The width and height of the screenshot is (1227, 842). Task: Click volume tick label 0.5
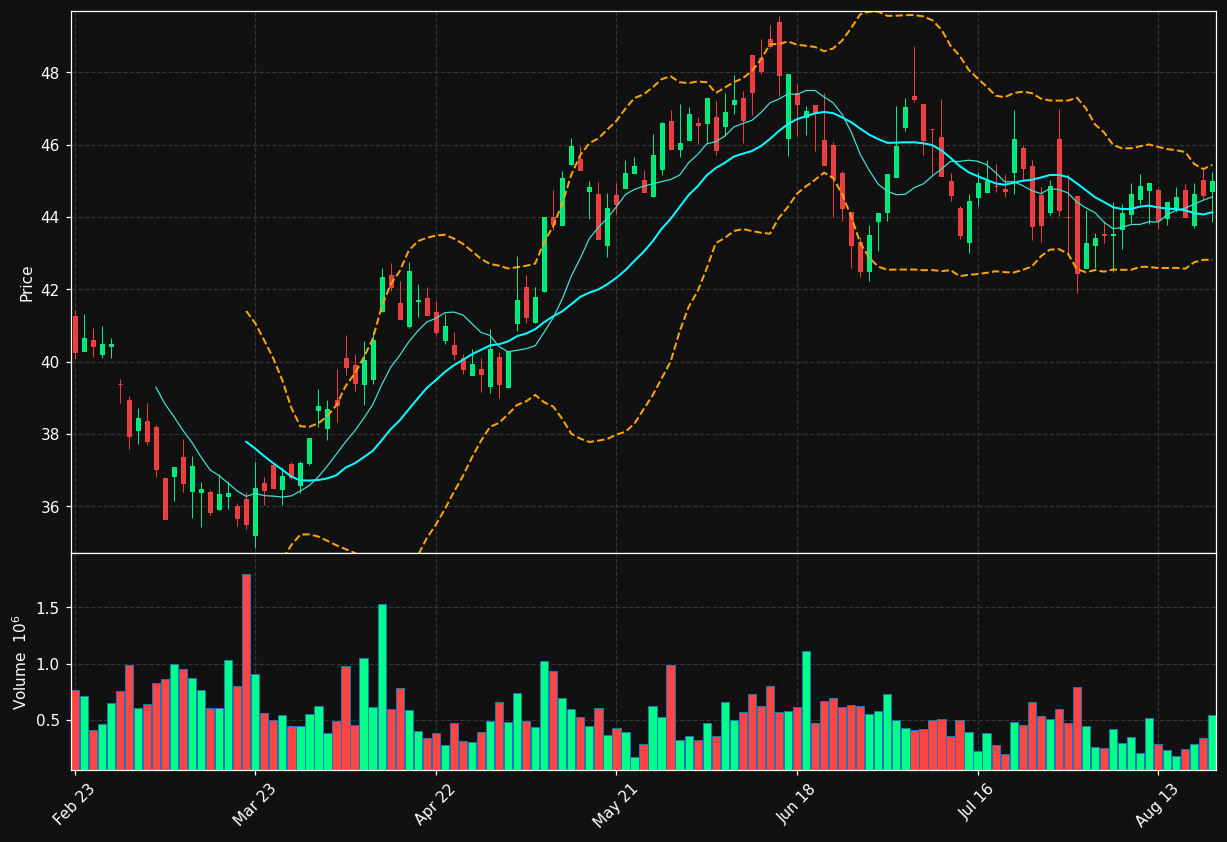point(49,721)
